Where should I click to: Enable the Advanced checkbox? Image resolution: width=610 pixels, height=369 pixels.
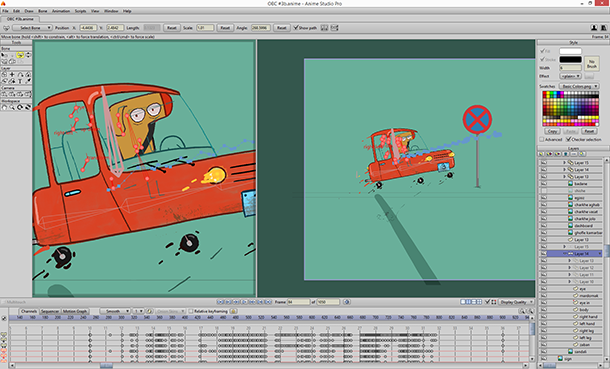pos(542,139)
